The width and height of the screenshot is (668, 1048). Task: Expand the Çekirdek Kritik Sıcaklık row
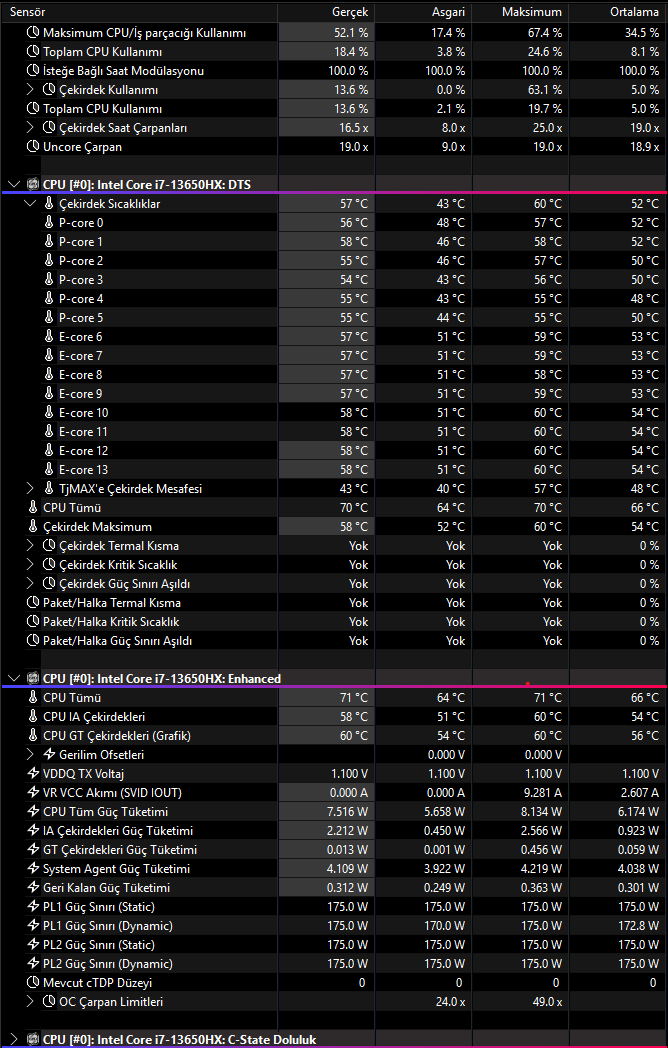click(x=29, y=564)
